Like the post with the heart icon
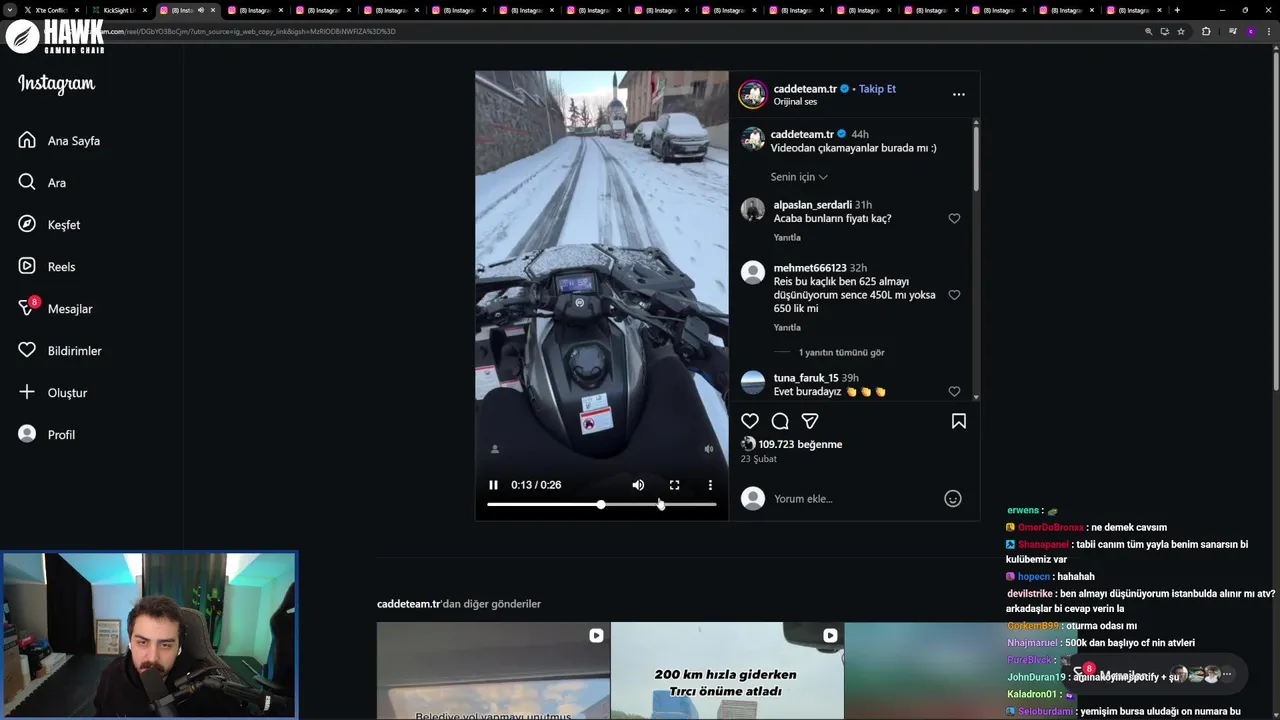 click(750, 421)
